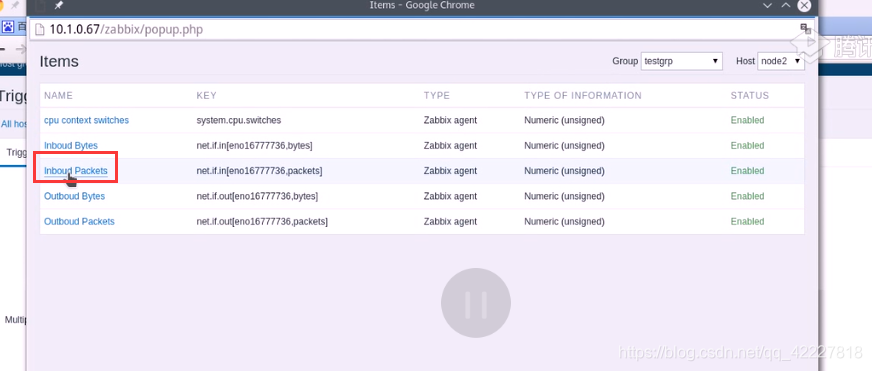Click Enabled status of Inboud Packets row
The width and height of the screenshot is (872, 371).
pyautogui.click(x=747, y=171)
